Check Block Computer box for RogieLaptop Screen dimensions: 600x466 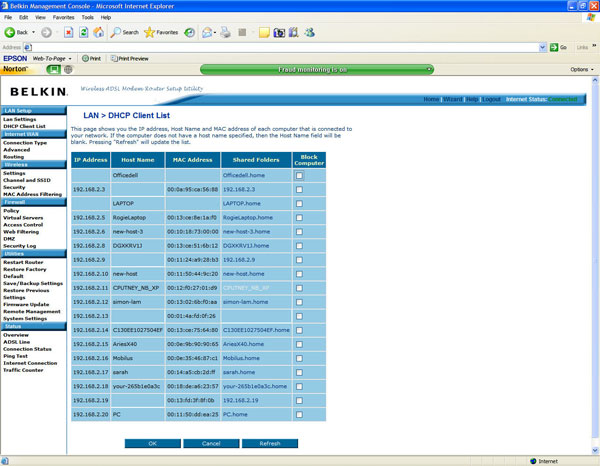click(299, 216)
